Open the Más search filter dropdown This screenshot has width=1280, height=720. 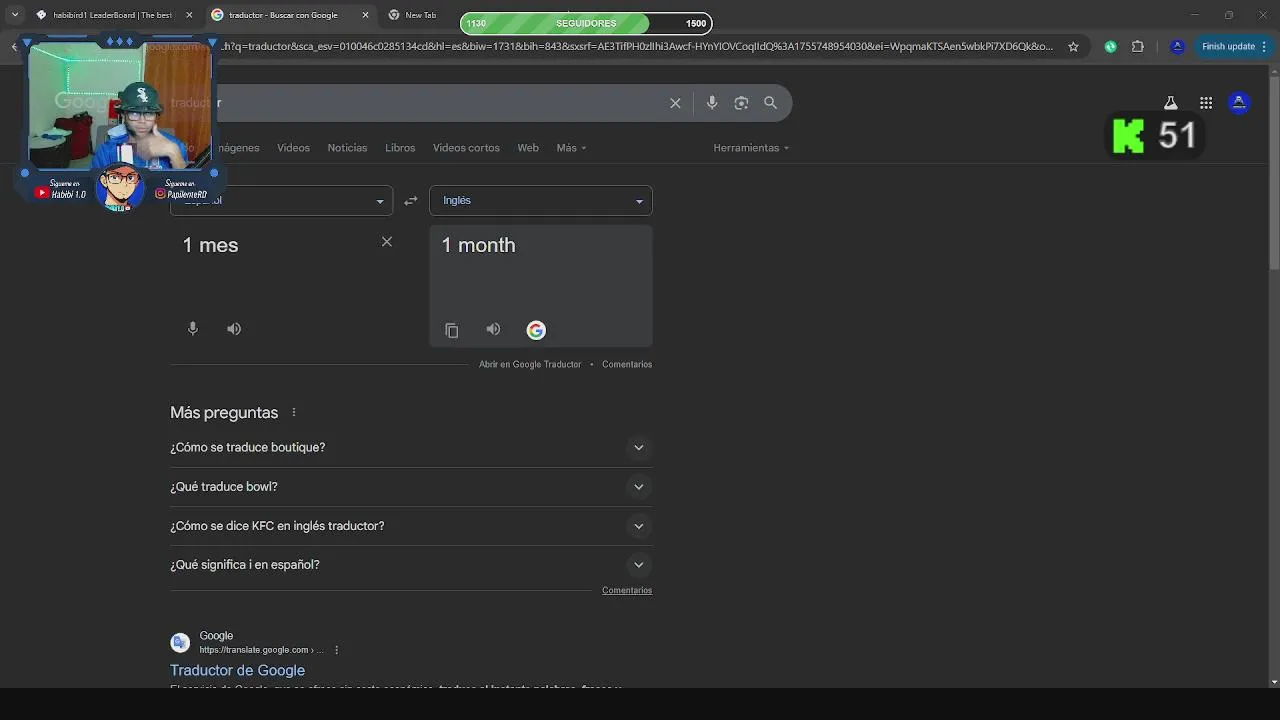pyautogui.click(x=571, y=148)
